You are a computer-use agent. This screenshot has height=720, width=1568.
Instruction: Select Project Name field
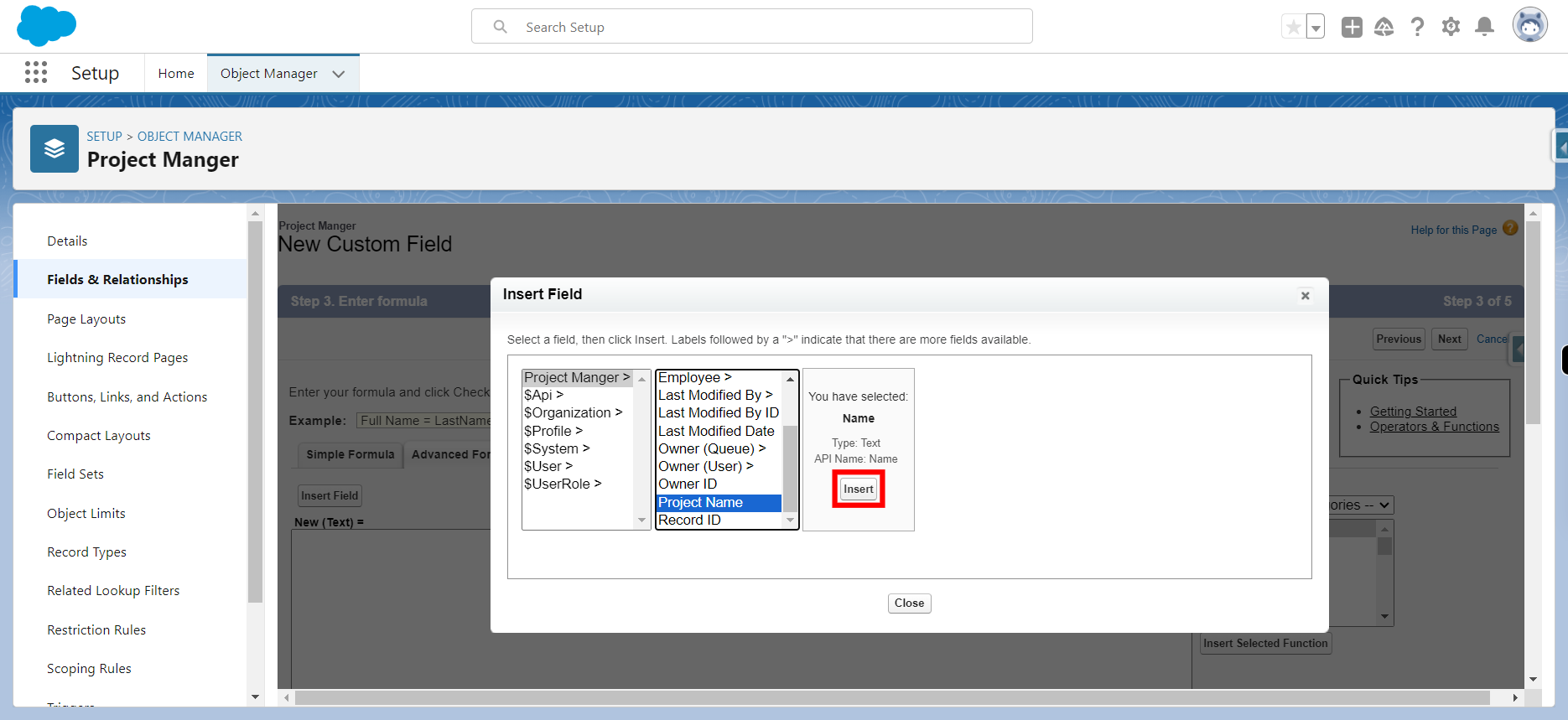pos(719,502)
